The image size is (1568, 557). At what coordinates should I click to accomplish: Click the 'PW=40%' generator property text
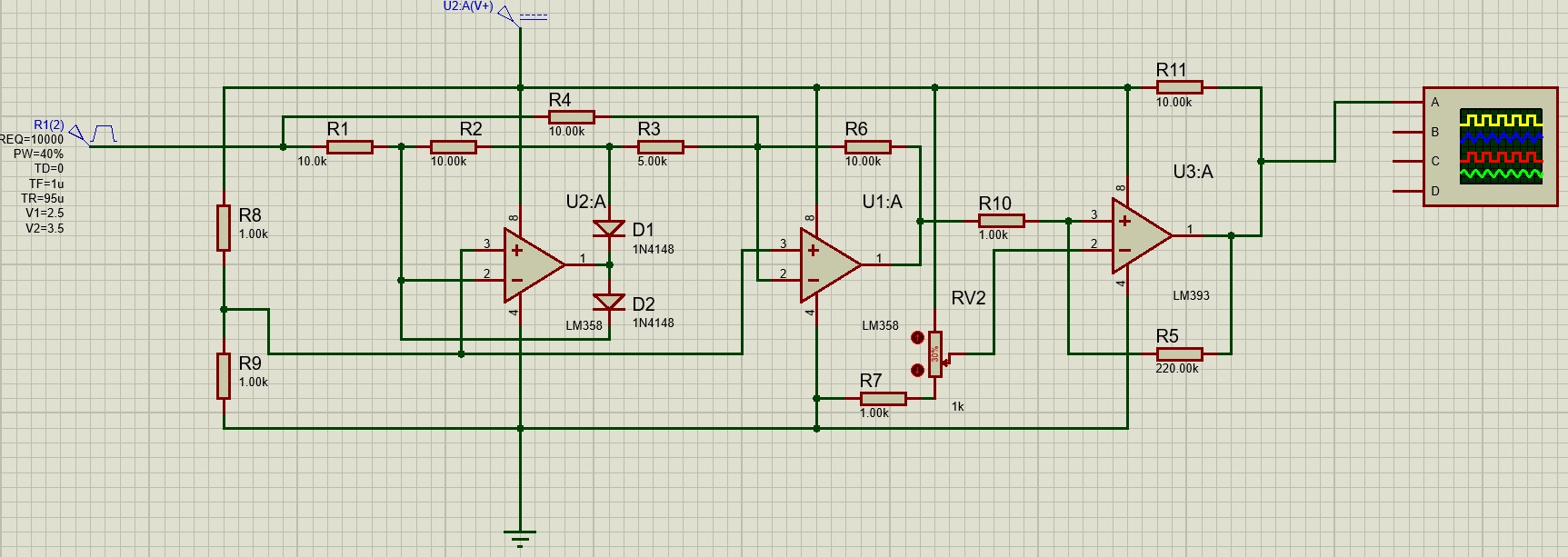pyautogui.click(x=38, y=154)
